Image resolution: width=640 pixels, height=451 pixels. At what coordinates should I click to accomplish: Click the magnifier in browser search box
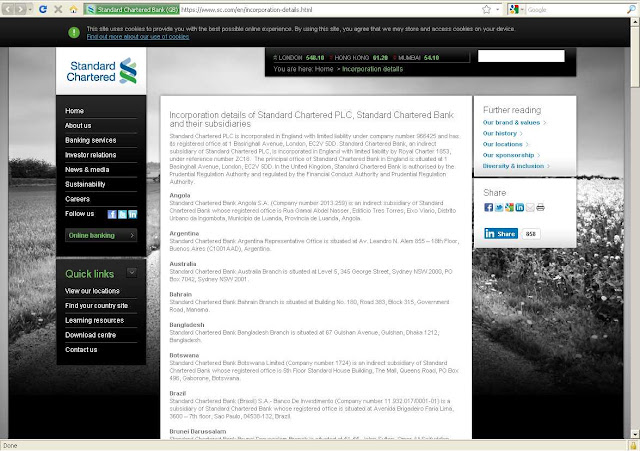tap(631, 9)
